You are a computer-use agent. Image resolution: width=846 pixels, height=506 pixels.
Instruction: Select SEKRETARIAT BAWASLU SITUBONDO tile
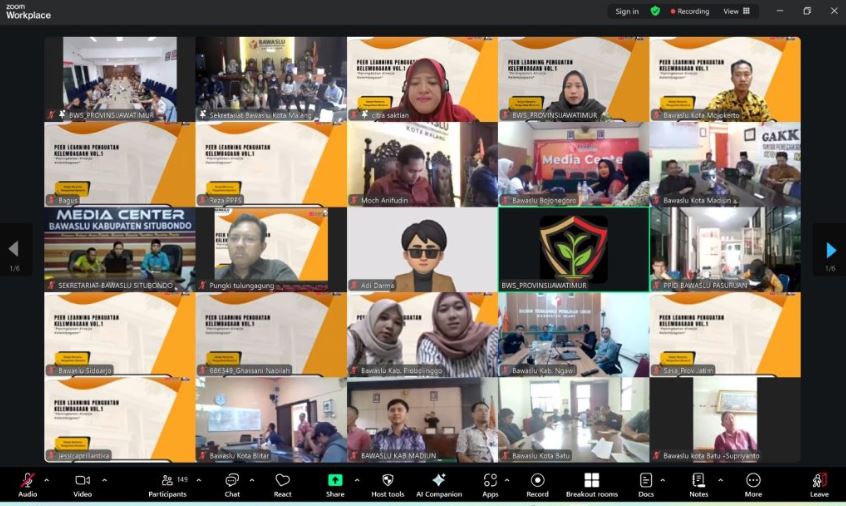pyautogui.click(x=120, y=249)
